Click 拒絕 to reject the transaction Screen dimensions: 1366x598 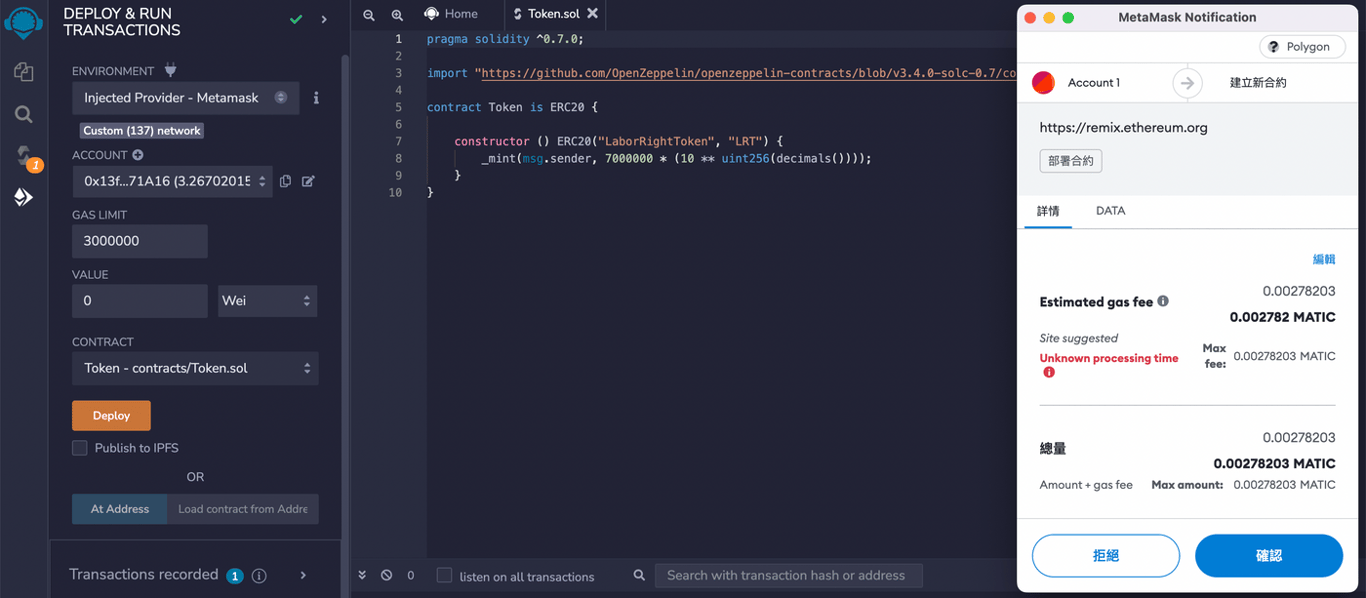point(1106,556)
